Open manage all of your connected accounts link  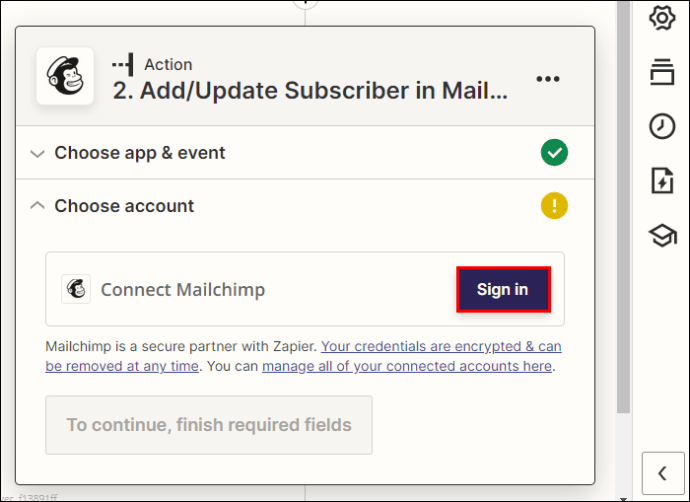(407, 366)
